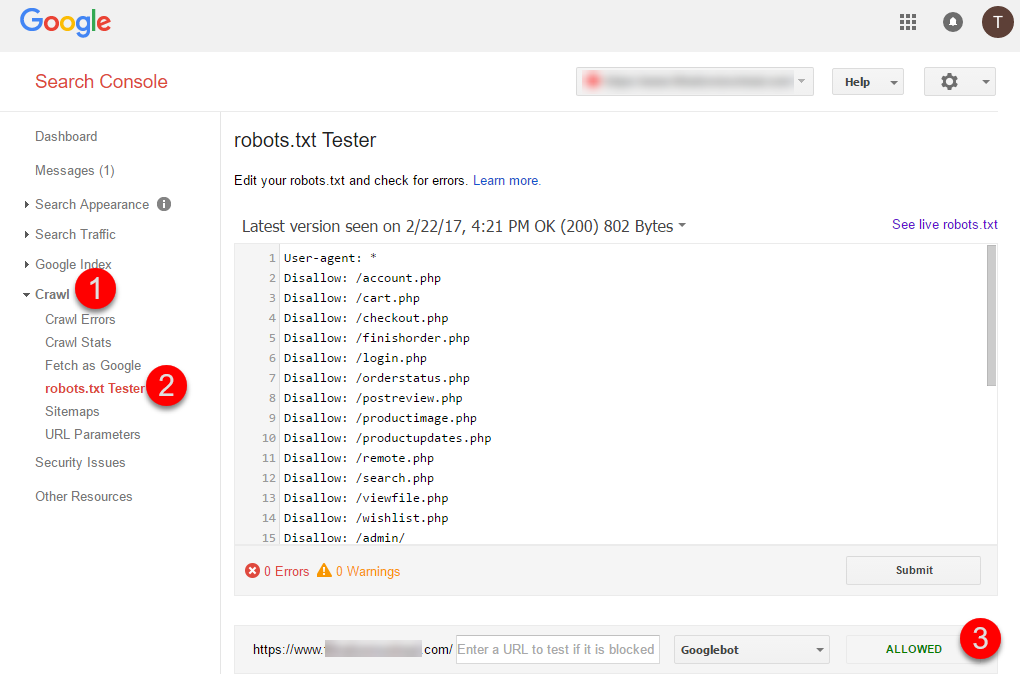Focus the URL to test input
This screenshot has width=1020, height=687.
coord(557,649)
